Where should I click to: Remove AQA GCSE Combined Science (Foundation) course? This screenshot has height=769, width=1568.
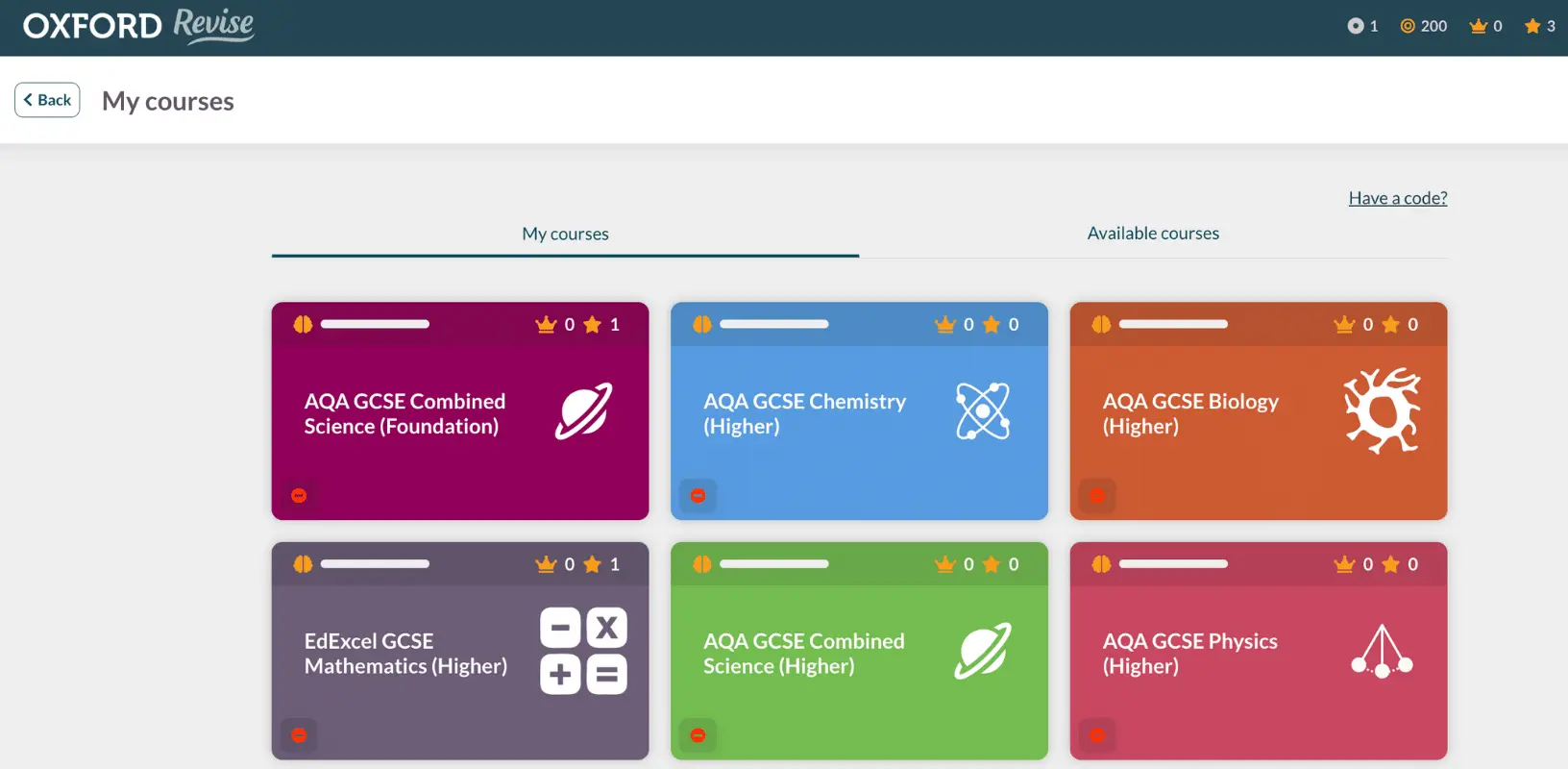tap(299, 495)
